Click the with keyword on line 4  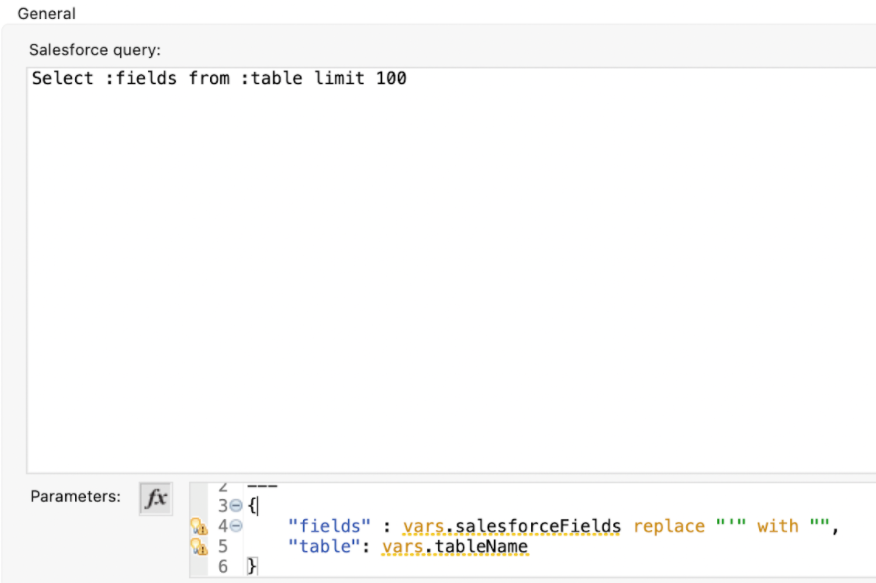778,526
